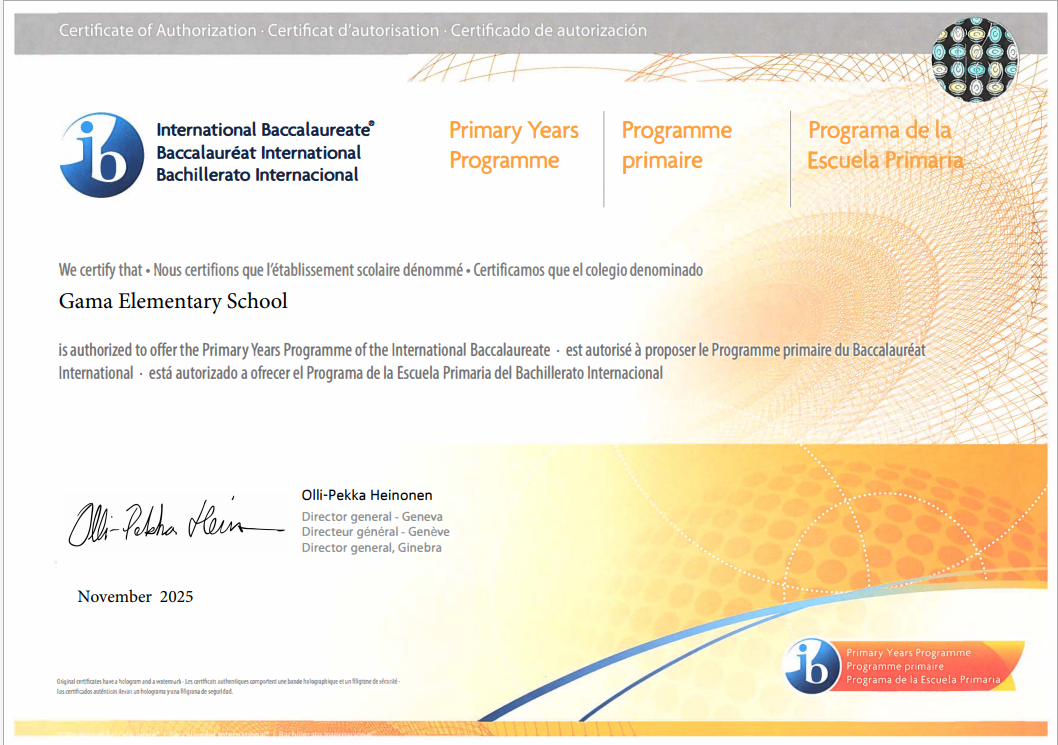This screenshot has height=745, width=1058.
Task: Click the small IB logo at bottom right
Action: (811, 665)
